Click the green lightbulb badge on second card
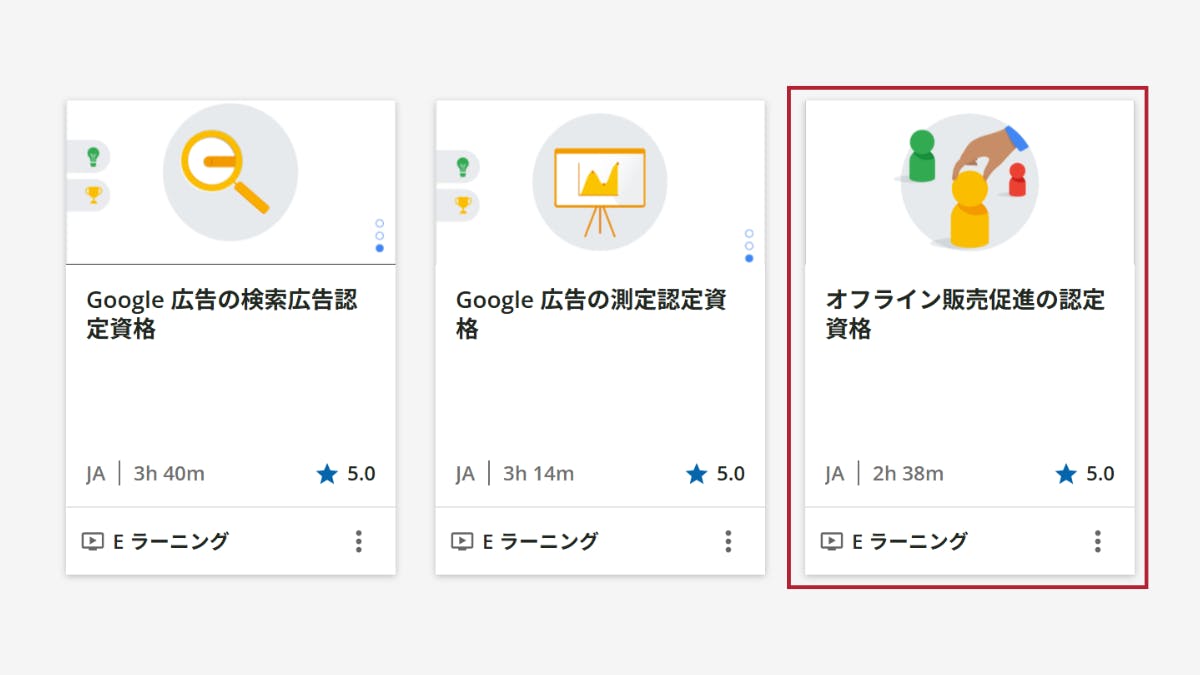 tap(462, 167)
